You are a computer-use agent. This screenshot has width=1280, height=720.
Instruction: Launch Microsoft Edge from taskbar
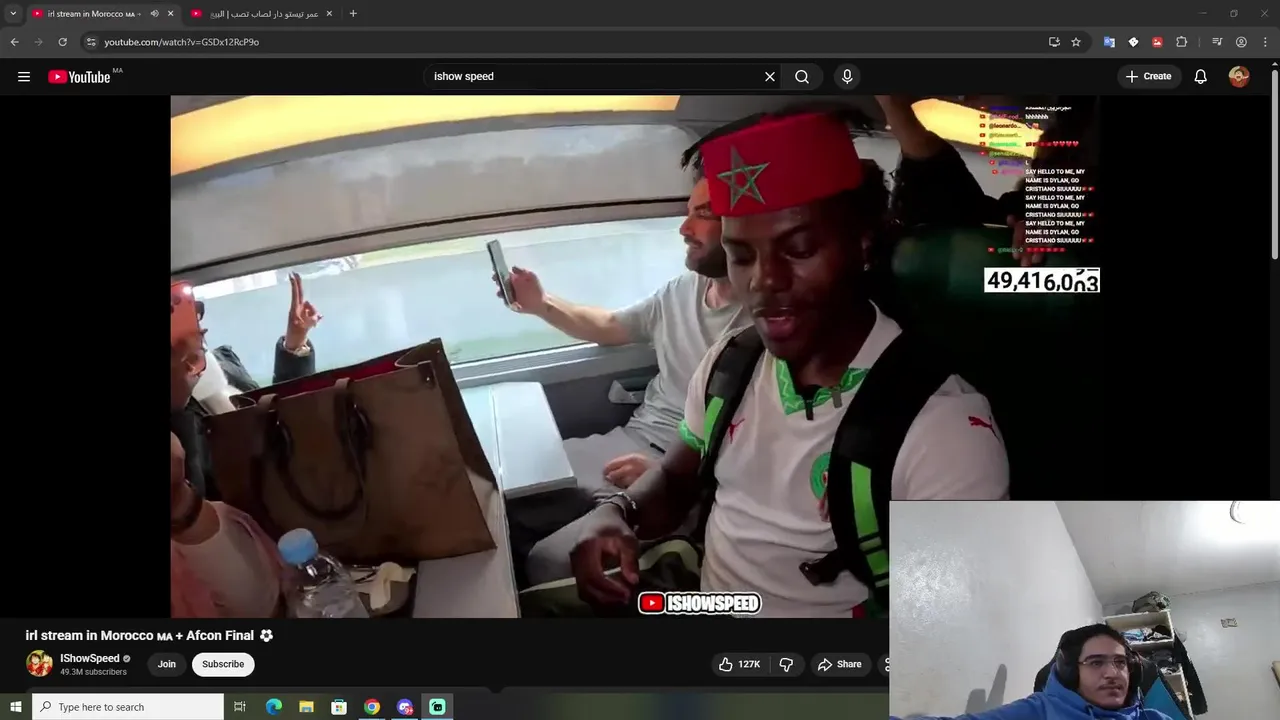tap(274, 707)
